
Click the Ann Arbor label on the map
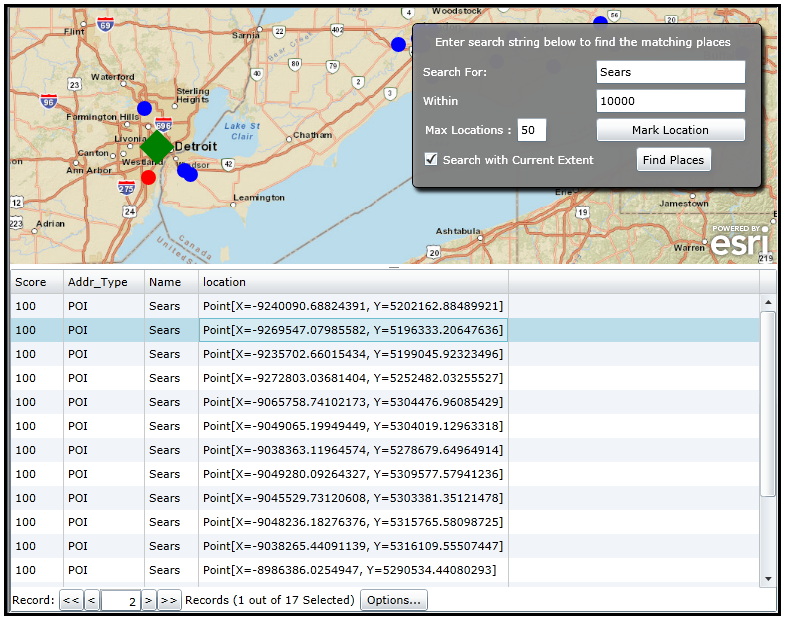coord(89,170)
